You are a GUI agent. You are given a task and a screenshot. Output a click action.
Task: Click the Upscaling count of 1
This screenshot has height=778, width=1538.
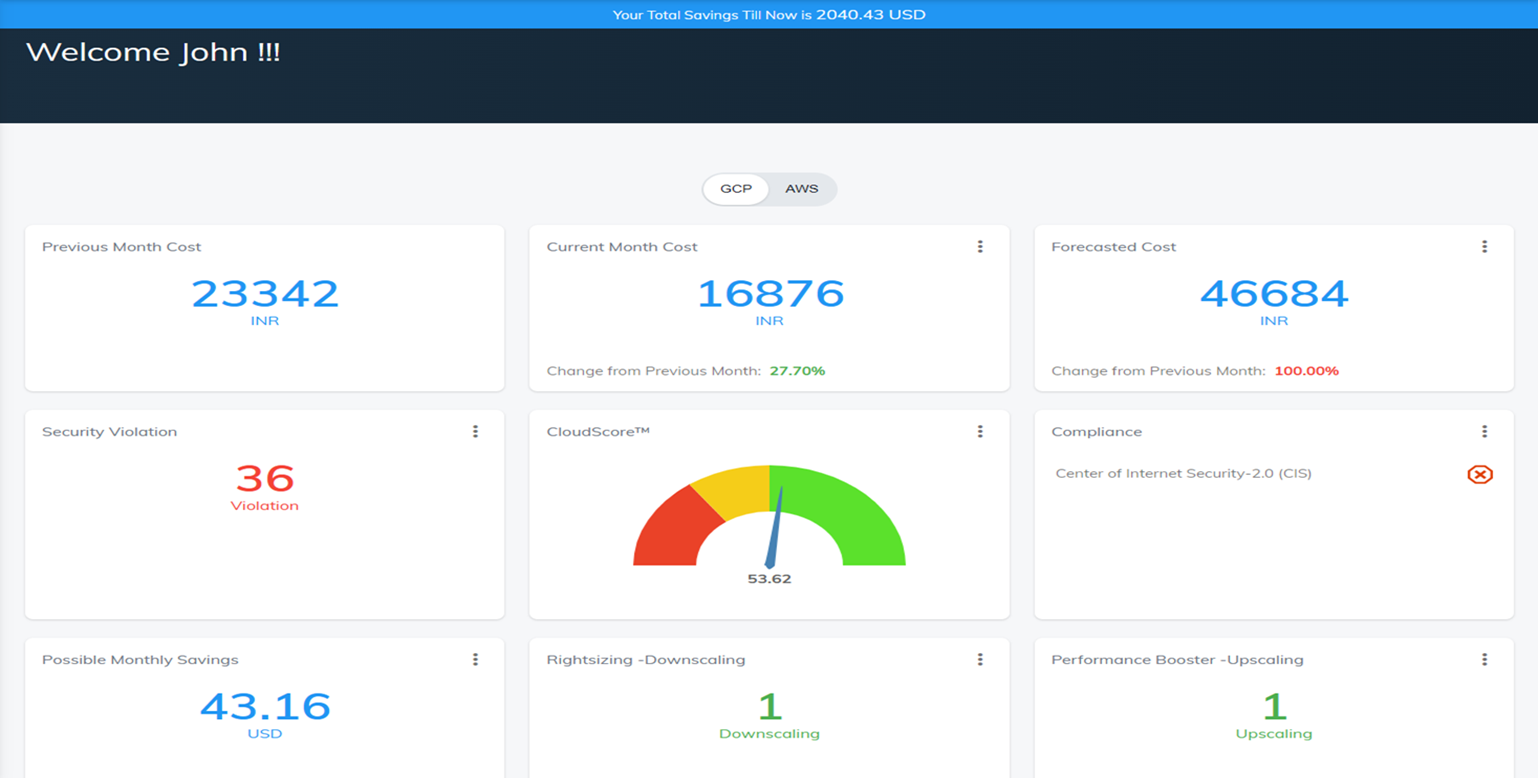1274,707
